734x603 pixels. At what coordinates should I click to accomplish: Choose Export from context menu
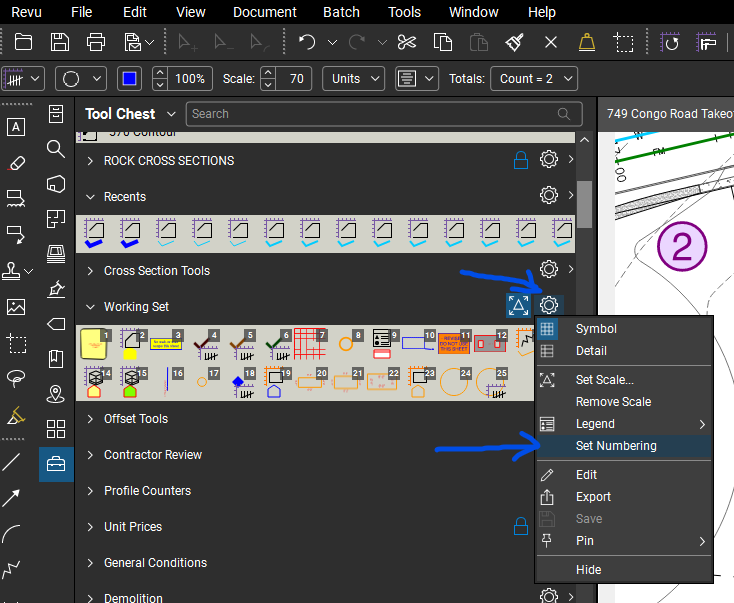pos(624,497)
